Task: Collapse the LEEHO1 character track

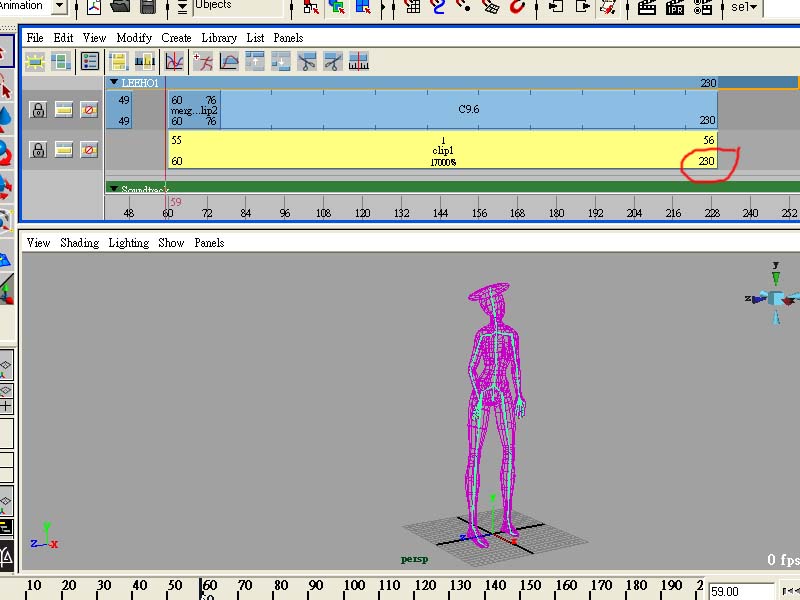Action: 114,82
